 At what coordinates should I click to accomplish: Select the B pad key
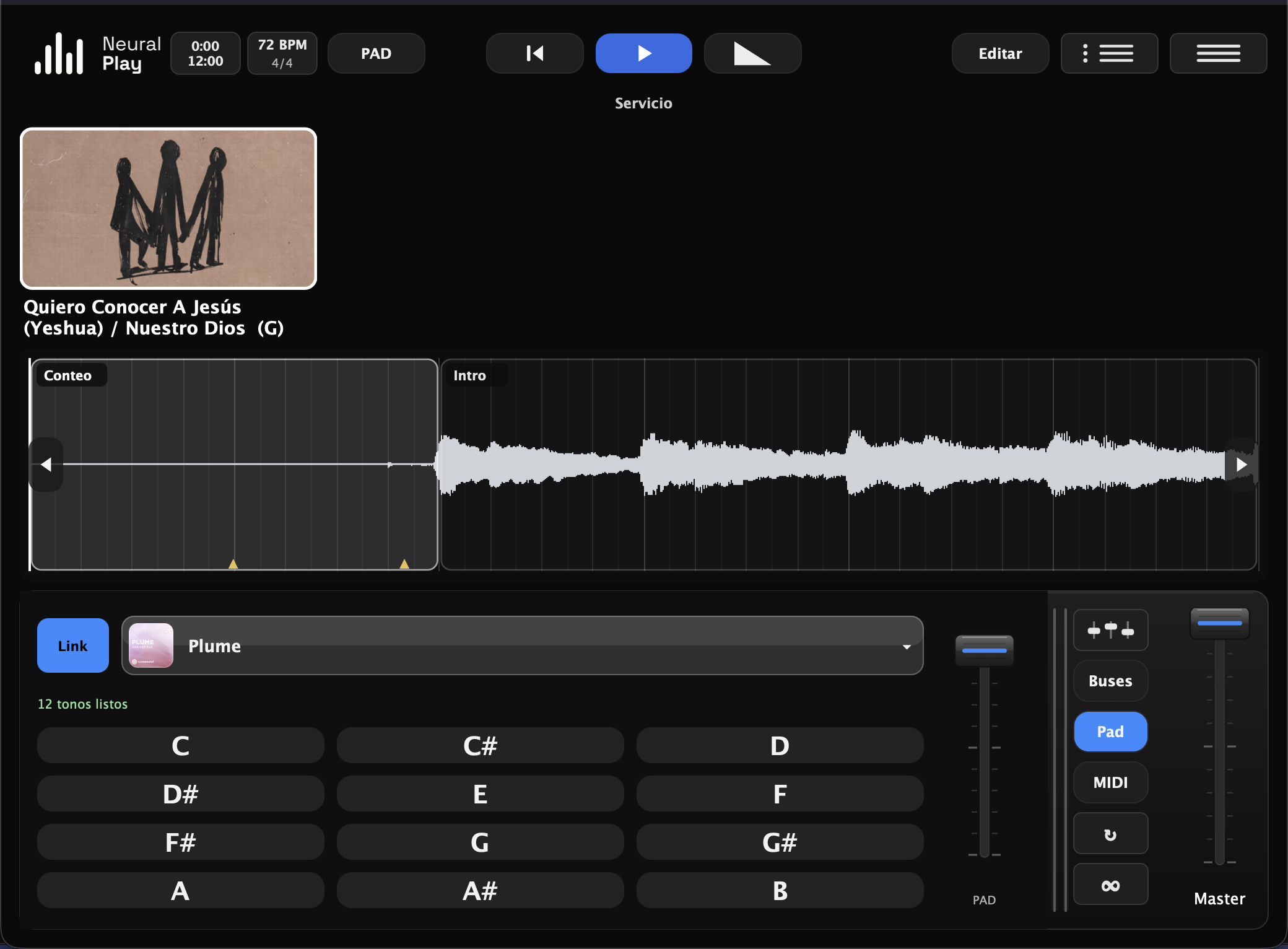(780, 890)
